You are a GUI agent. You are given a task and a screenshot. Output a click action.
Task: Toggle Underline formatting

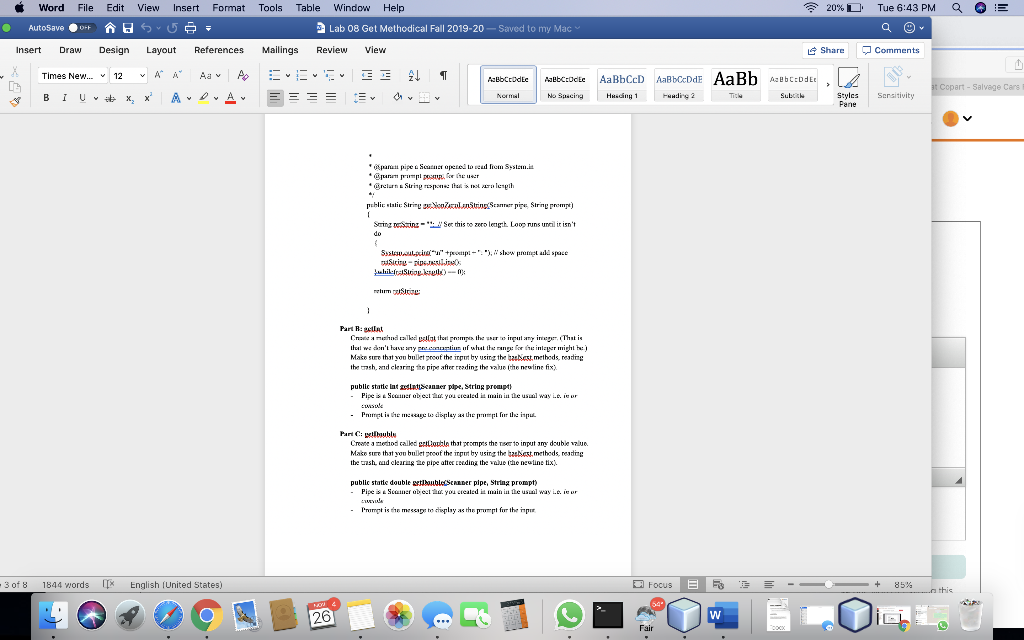click(x=82, y=98)
